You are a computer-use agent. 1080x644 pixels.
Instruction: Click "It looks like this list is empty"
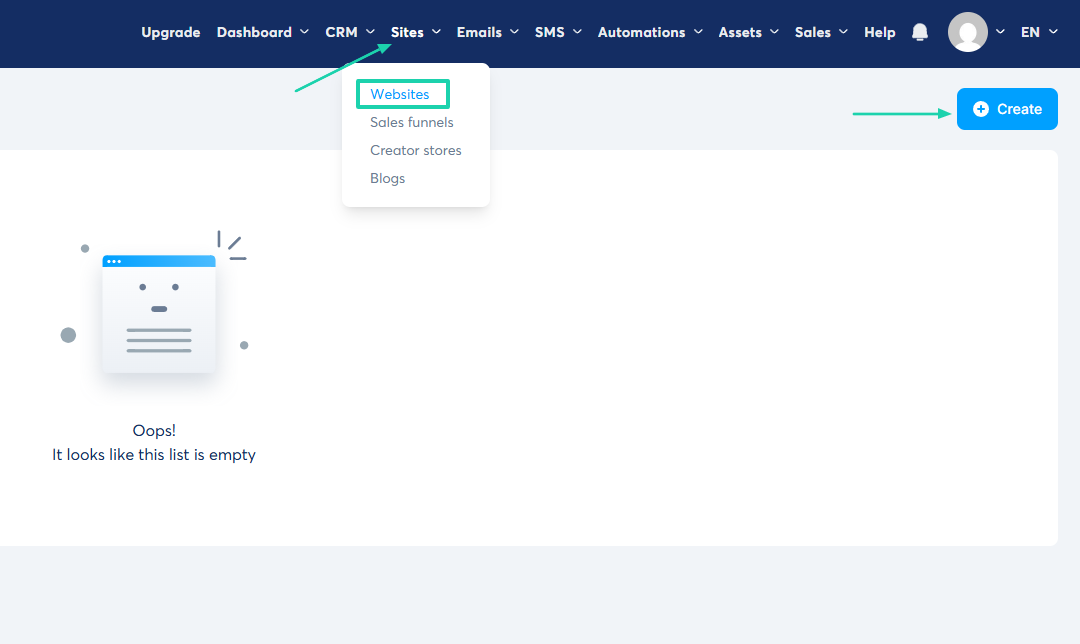(x=154, y=455)
